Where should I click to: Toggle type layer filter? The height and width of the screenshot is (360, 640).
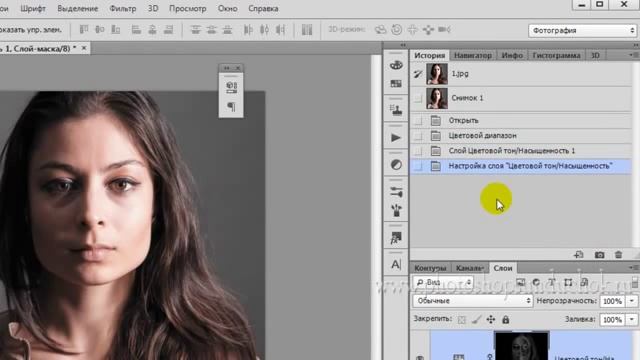pos(552,282)
